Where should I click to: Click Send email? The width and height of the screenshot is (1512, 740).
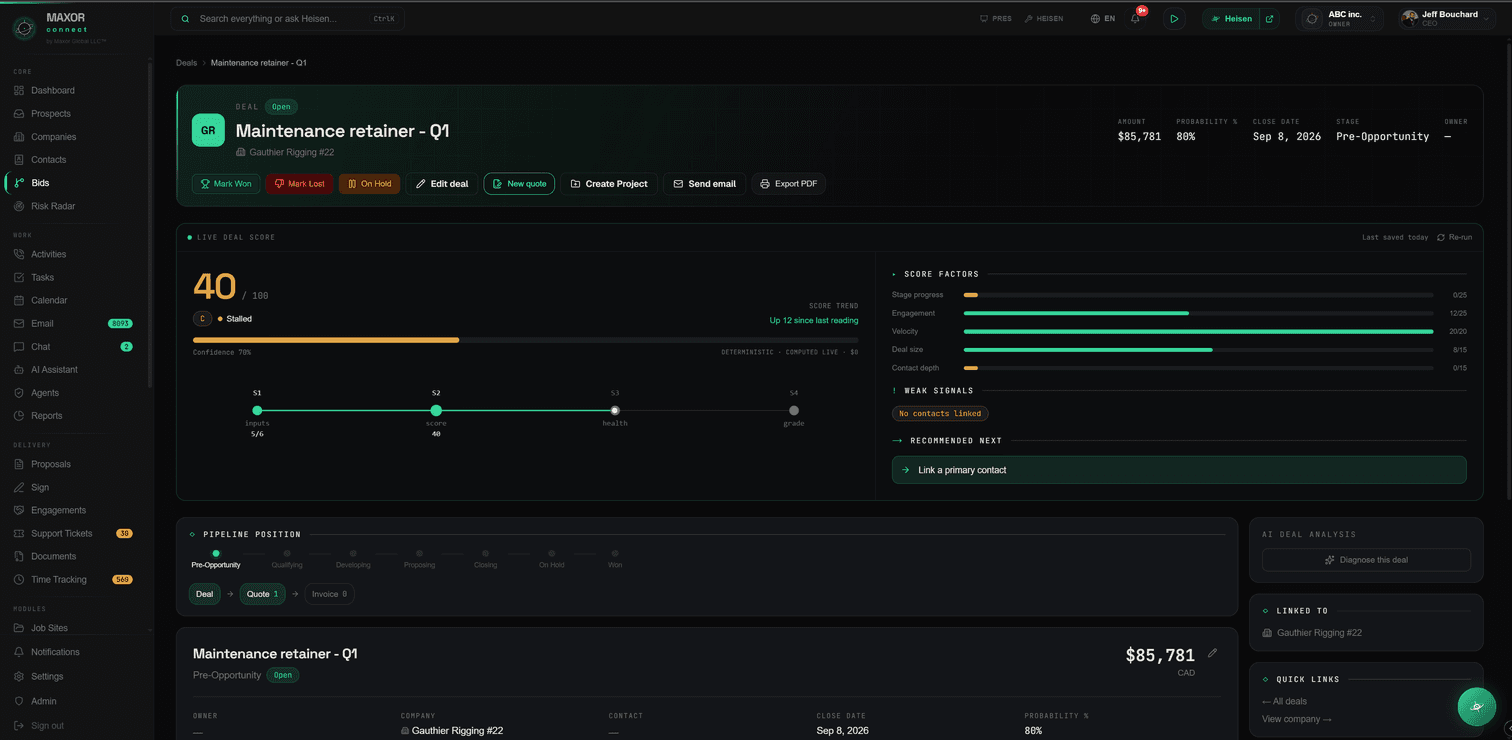click(x=705, y=184)
